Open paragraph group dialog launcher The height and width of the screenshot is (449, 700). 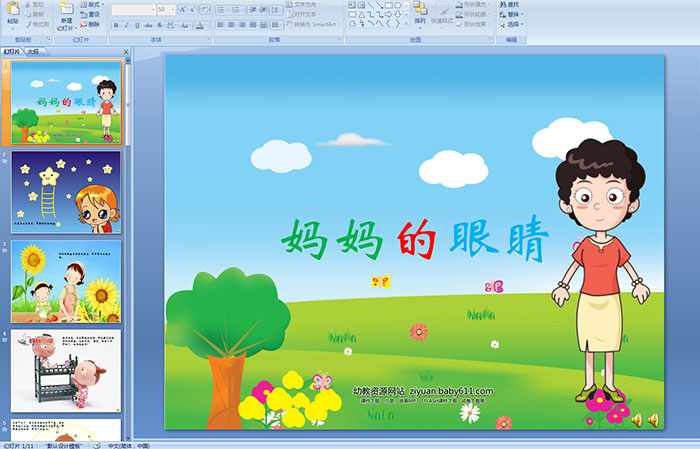click(340, 39)
